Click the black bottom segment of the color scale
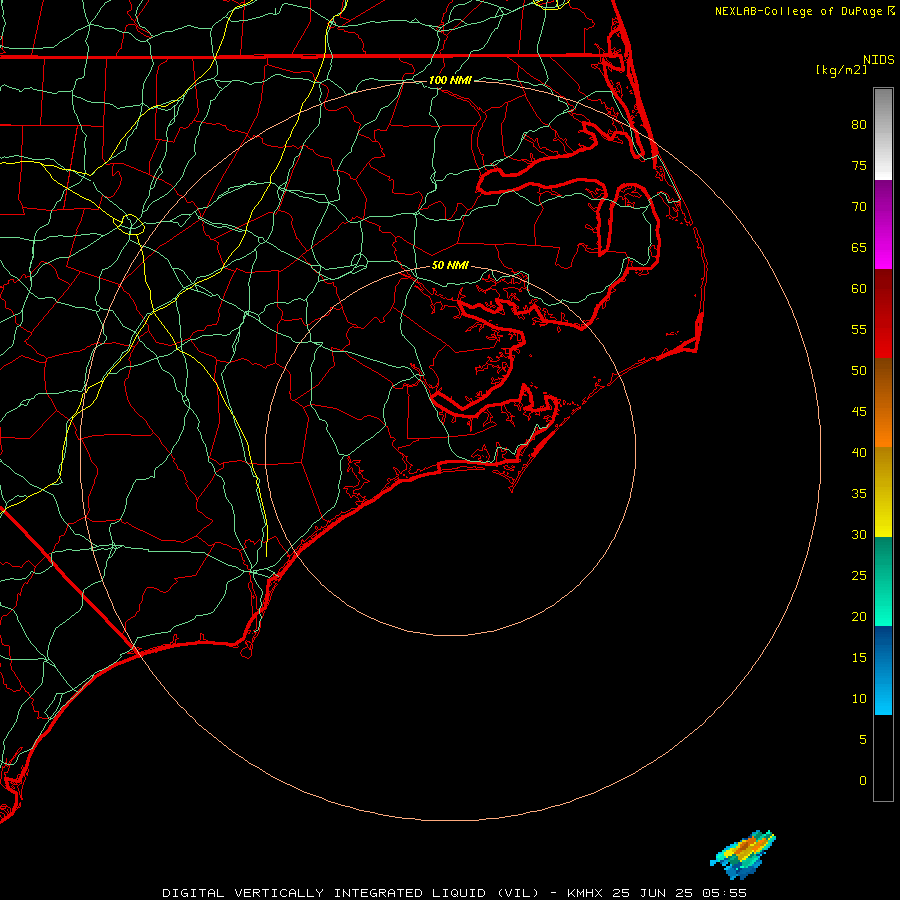The width and height of the screenshot is (900, 900). (883, 757)
